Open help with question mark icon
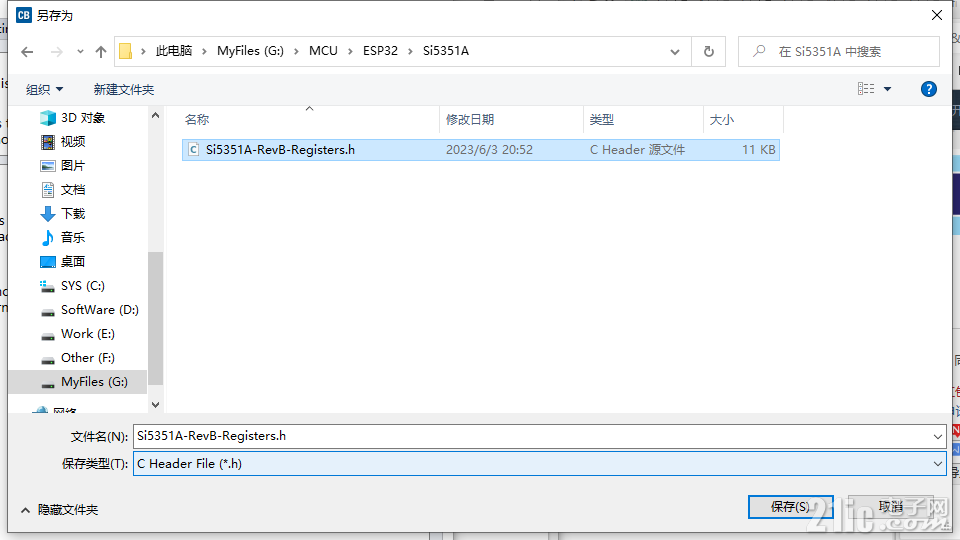This screenshot has height=540, width=960. pos(928,89)
